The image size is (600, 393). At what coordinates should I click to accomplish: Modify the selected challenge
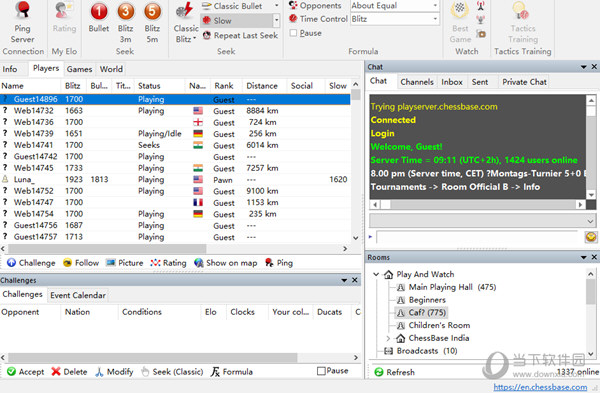click(114, 372)
